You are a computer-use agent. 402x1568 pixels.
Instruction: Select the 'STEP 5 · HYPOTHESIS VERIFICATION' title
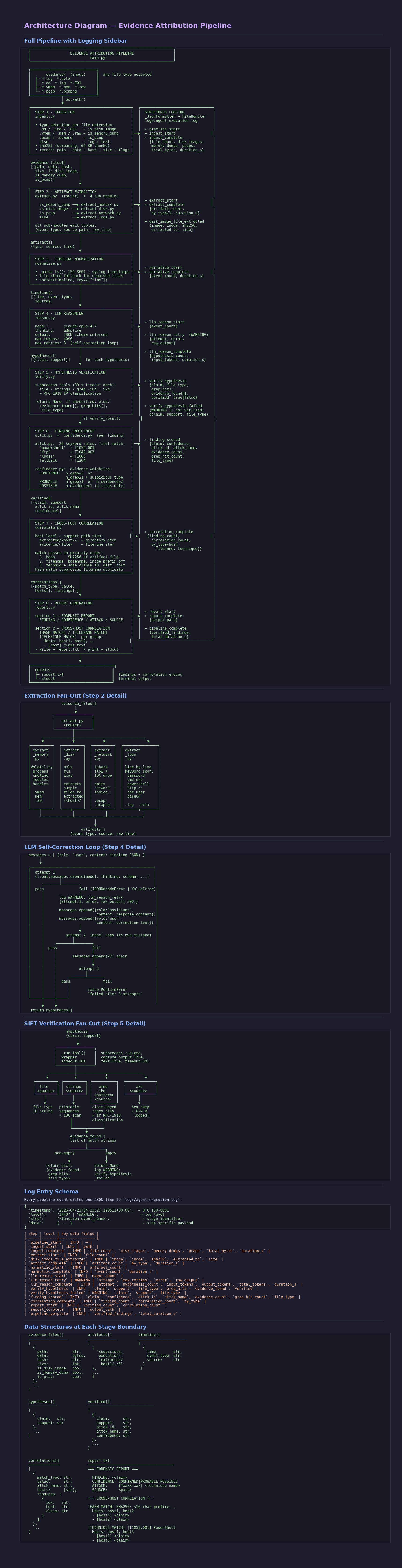click(x=70, y=372)
